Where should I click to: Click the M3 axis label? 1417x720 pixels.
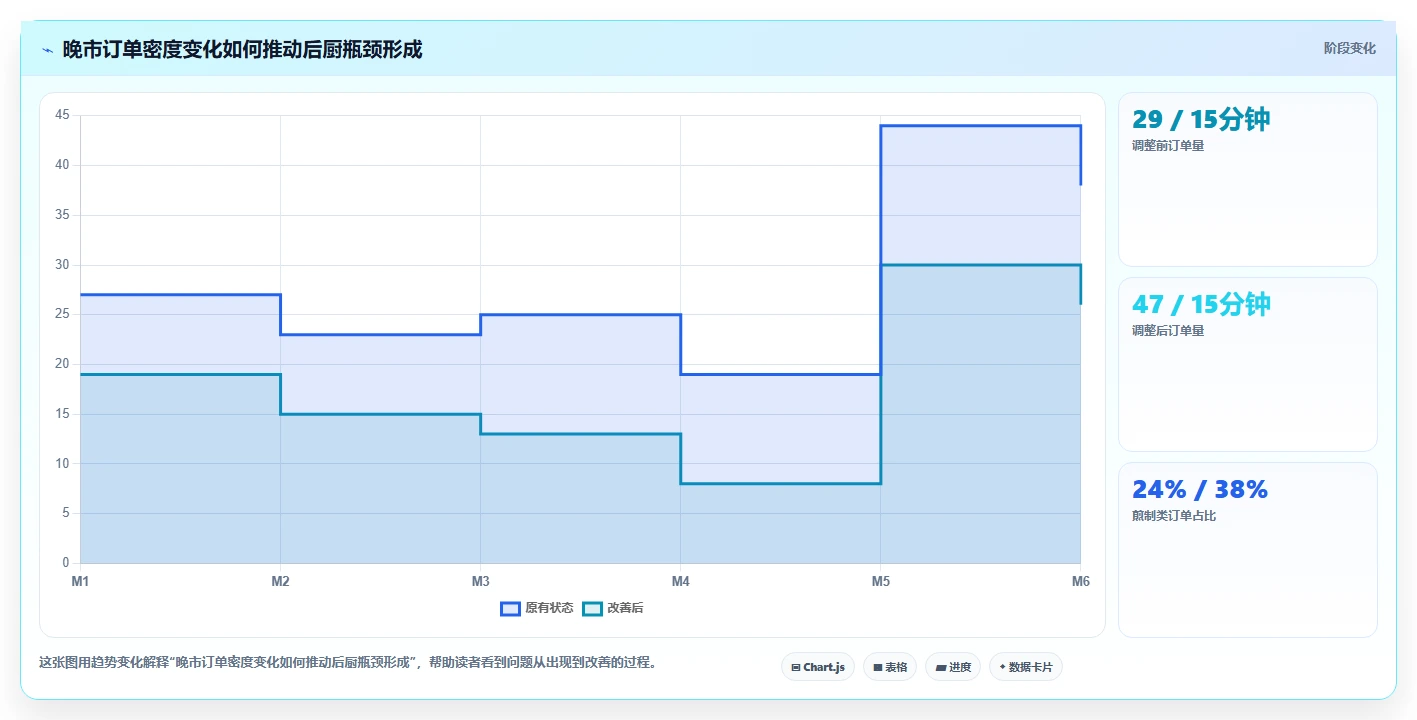point(480,581)
